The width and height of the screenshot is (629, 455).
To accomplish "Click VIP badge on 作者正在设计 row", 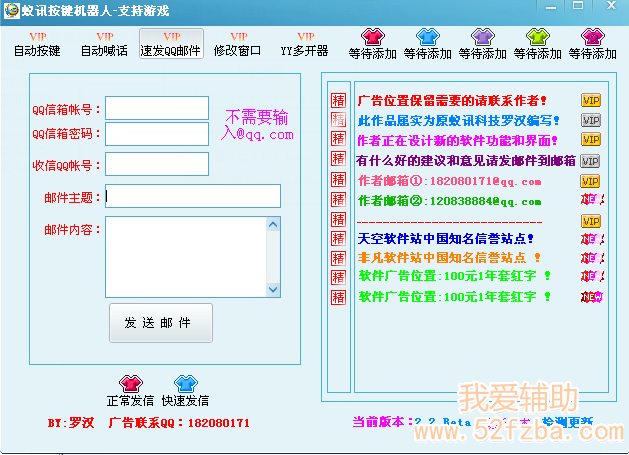I will [x=591, y=139].
